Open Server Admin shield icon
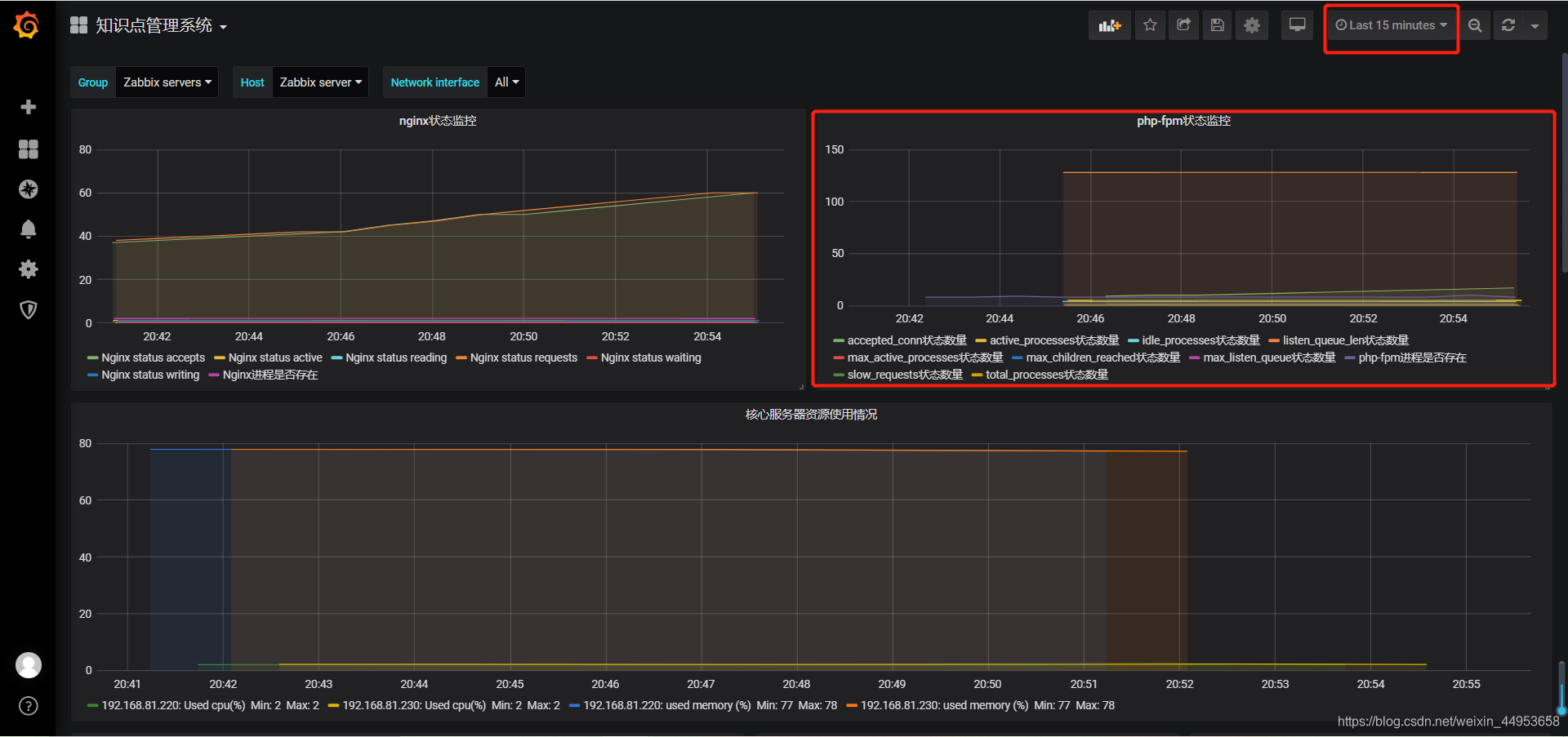This screenshot has width=1568, height=737. (x=29, y=310)
